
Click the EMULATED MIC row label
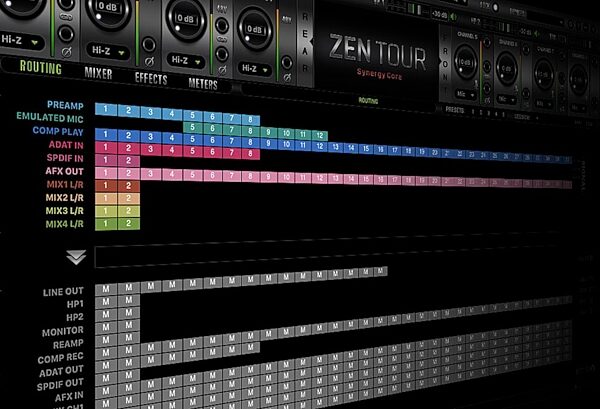50,117
